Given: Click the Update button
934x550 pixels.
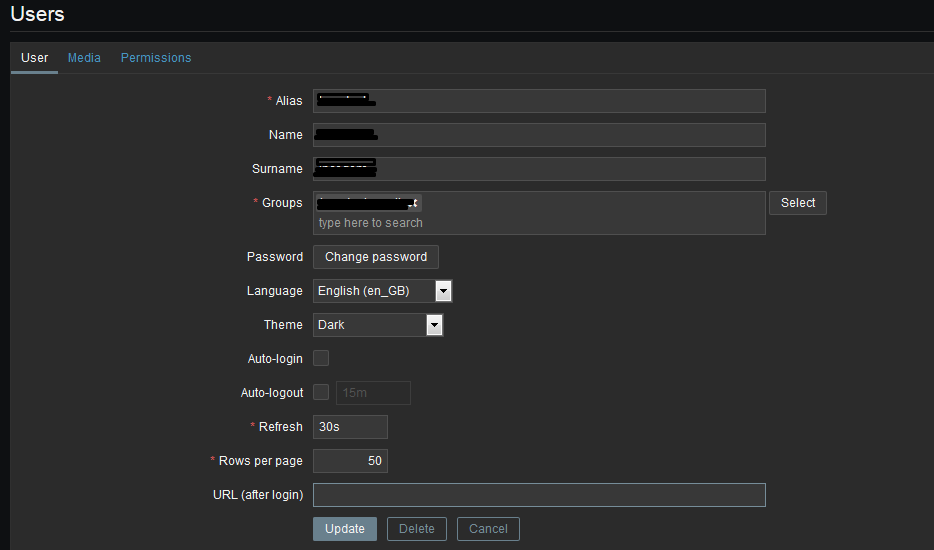Looking at the screenshot, I should pos(345,529).
